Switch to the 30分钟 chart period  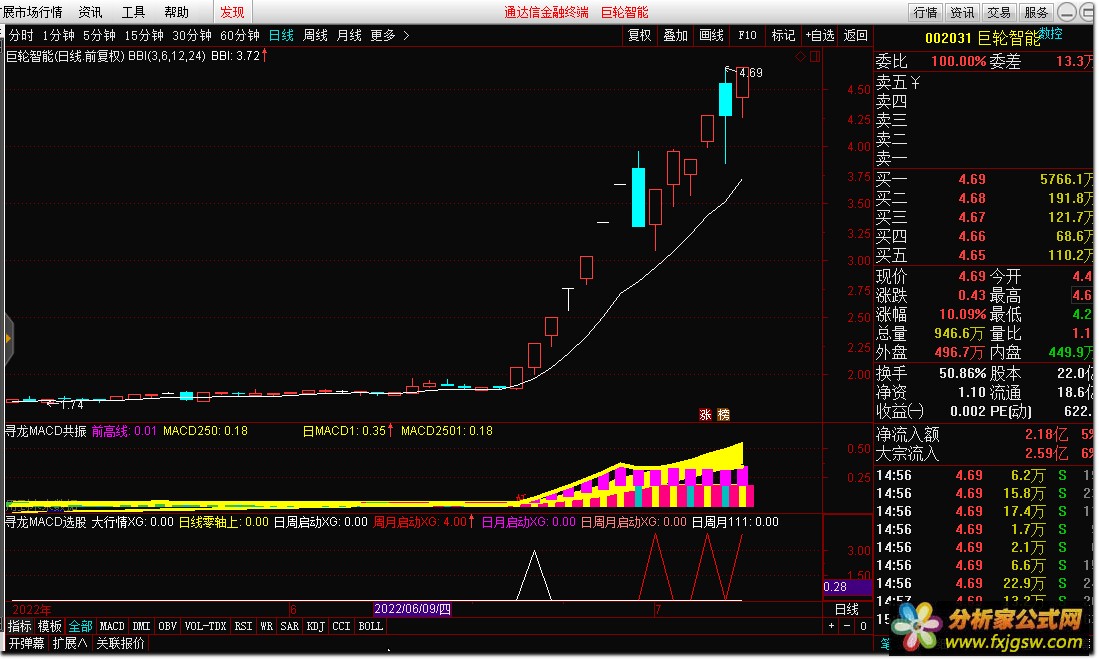click(192, 35)
